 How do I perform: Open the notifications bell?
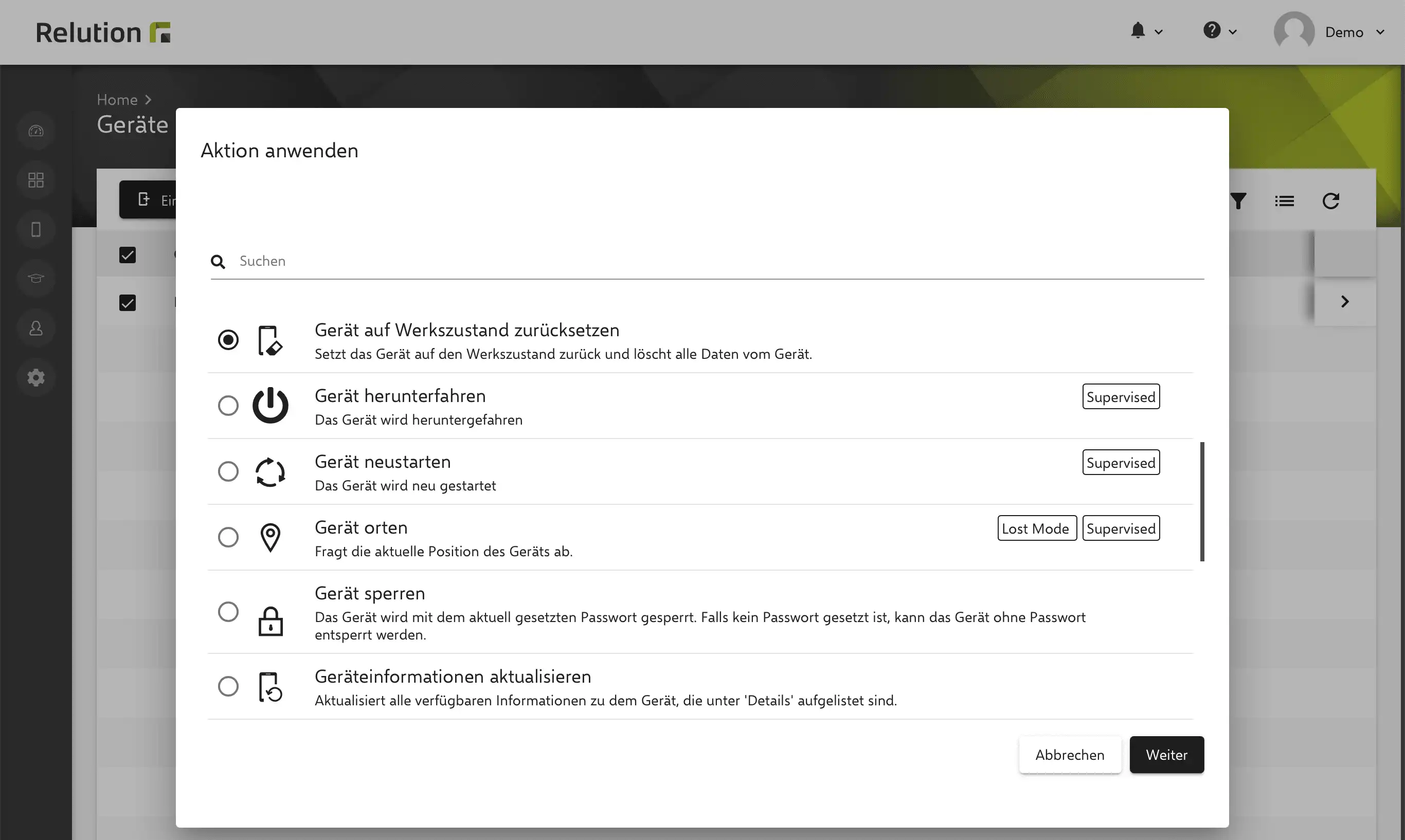tap(1138, 30)
